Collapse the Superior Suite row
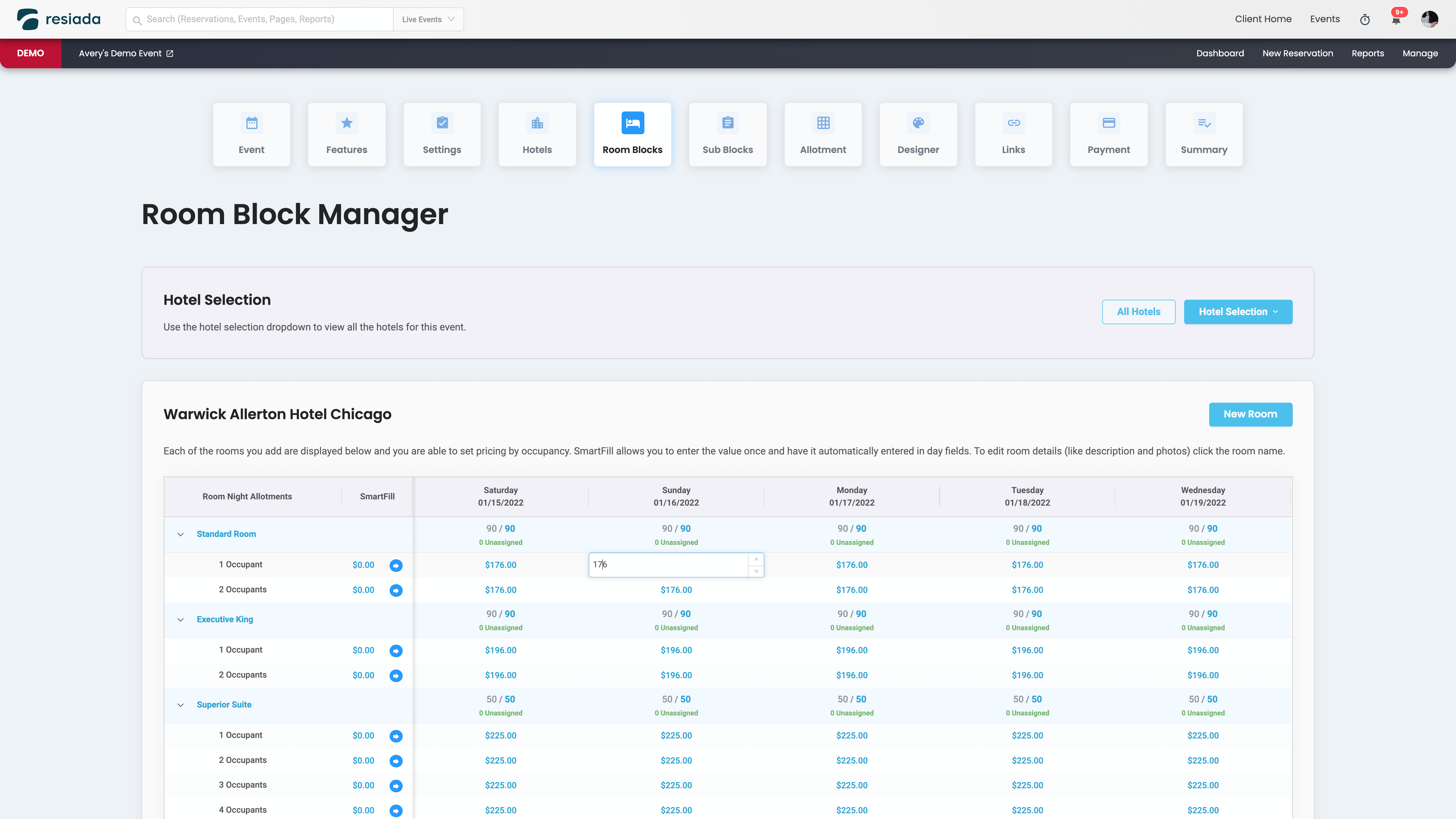This screenshot has width=1456, height=819. pyautogui.click(x=180, y=705)
